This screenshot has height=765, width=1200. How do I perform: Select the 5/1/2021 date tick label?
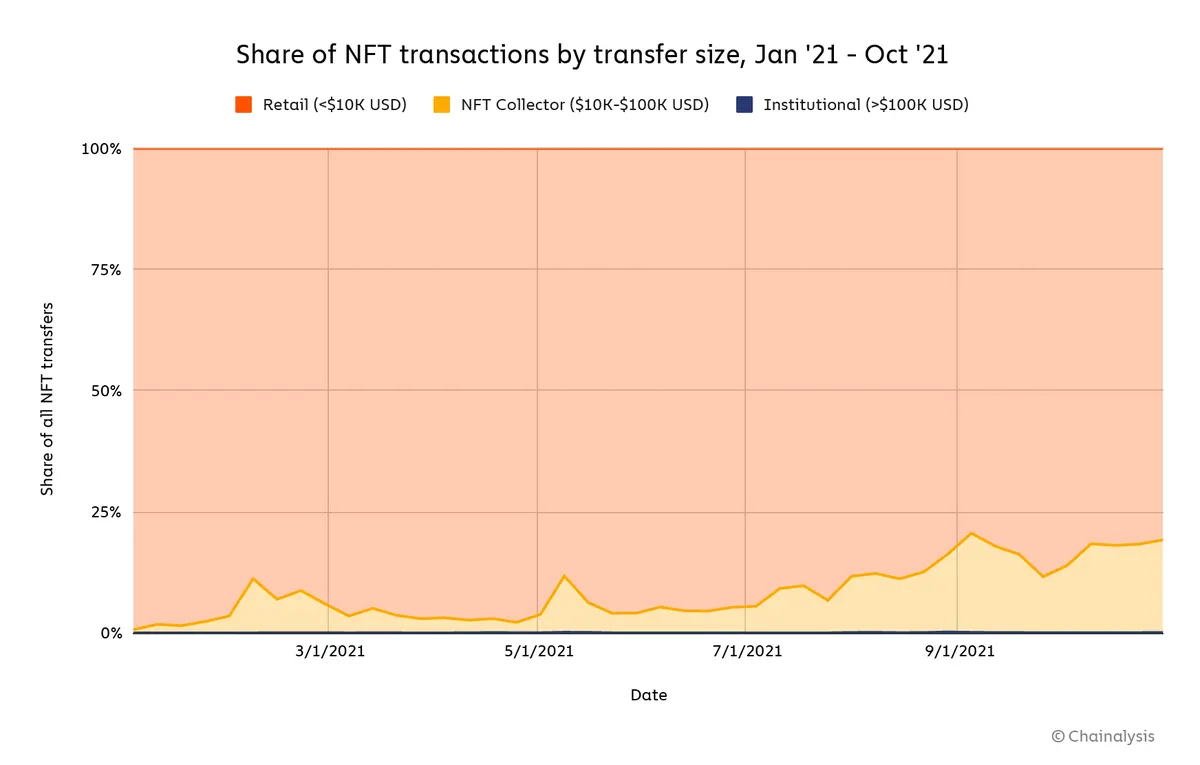(x=538, y=652)
